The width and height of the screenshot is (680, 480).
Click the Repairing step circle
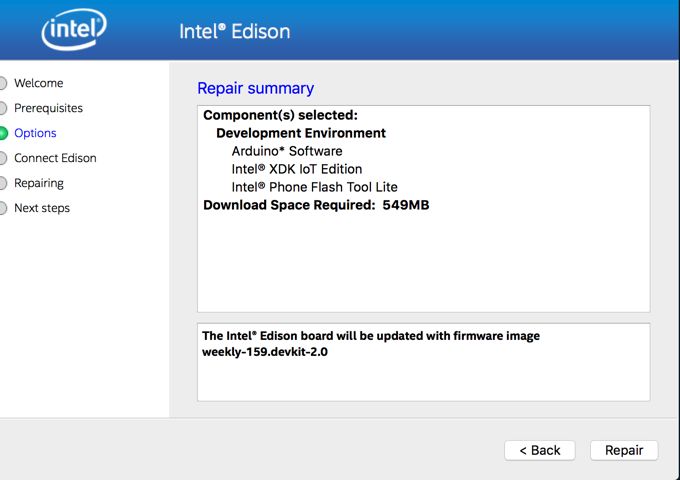click(x=3, y=183)
